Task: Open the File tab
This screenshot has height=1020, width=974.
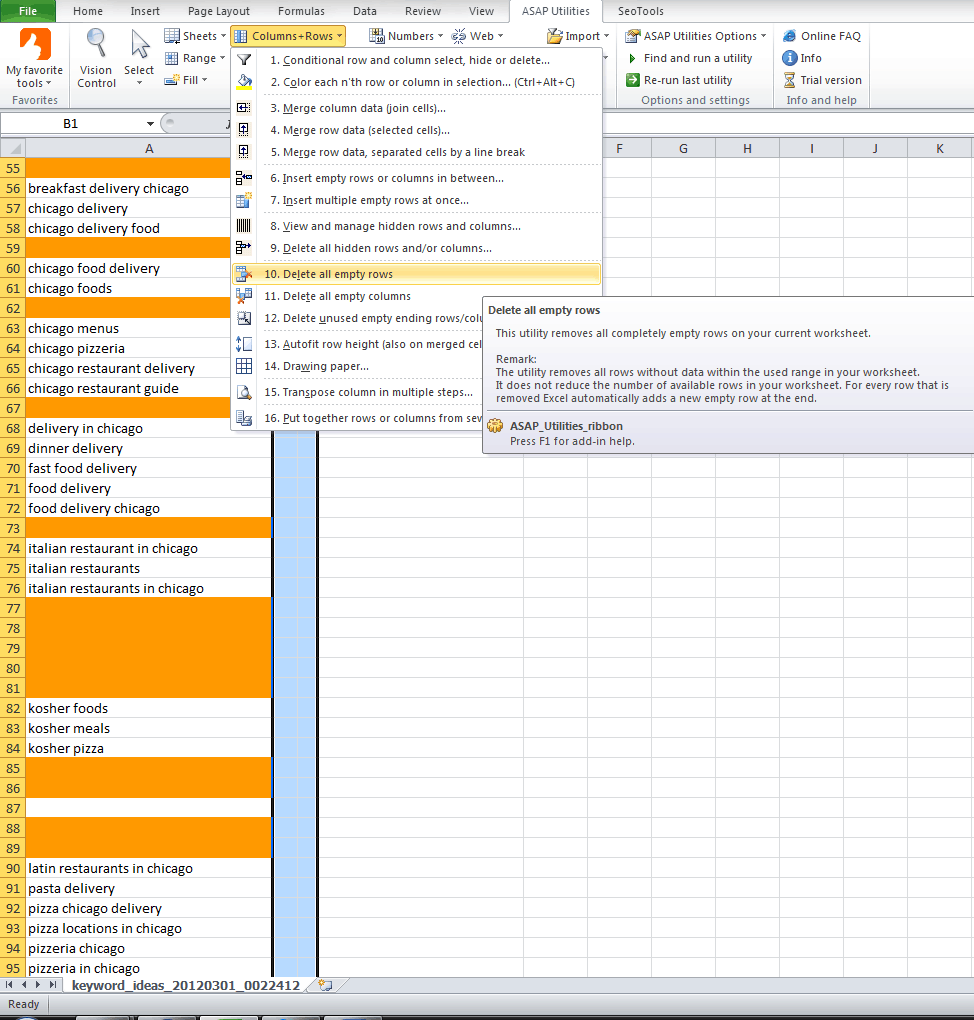Action: click(x=28, y=11)
